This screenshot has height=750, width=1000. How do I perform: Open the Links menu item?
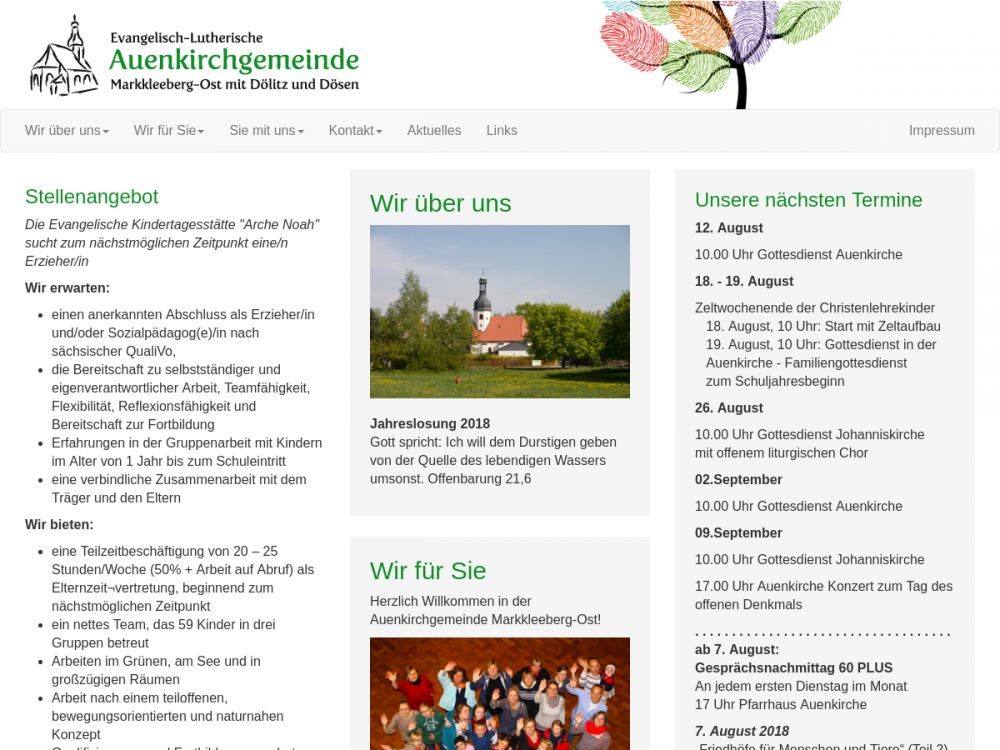pyautogui.click(x=501, y=130)
